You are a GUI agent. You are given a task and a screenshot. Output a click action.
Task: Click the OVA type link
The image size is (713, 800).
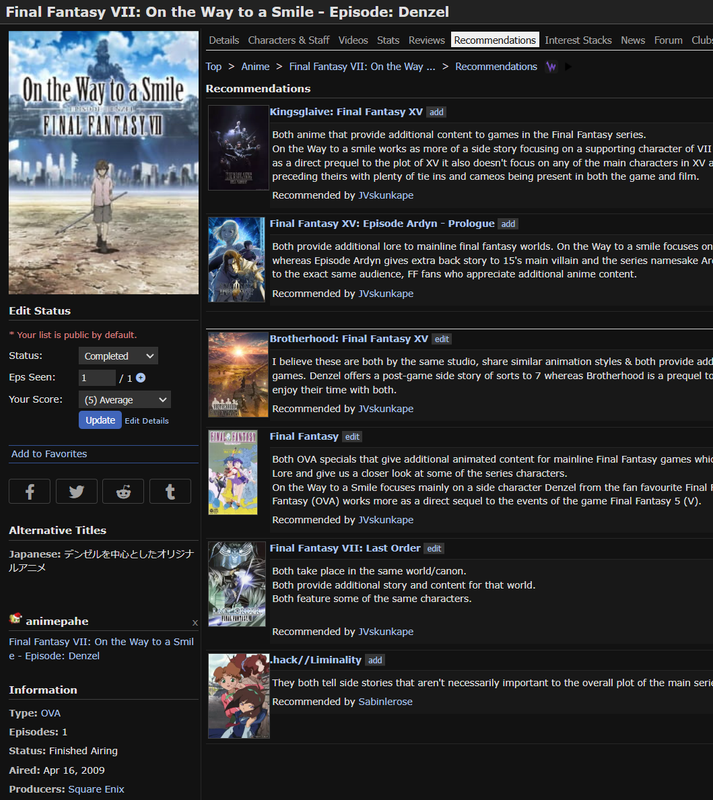[51, 713]
